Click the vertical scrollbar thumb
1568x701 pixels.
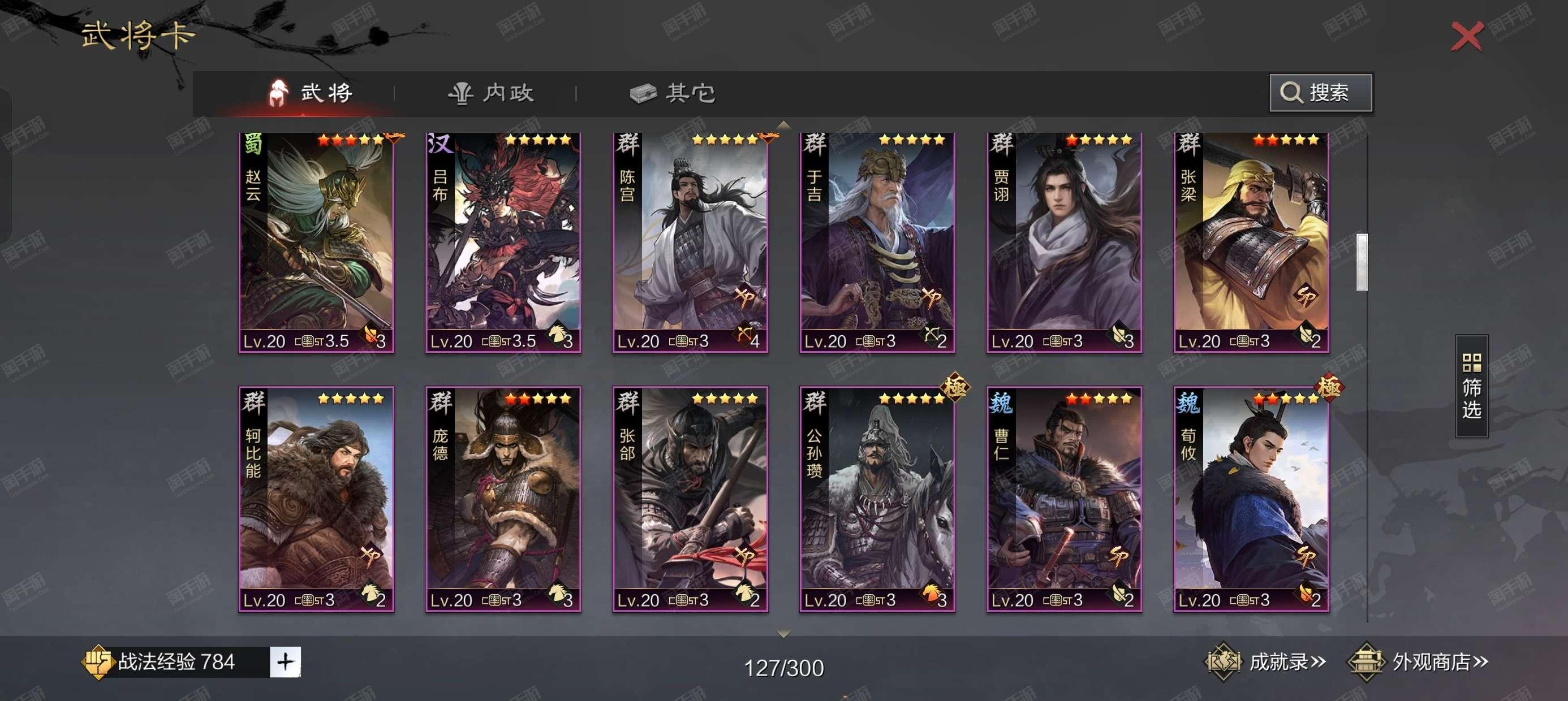coord(1362,262)
